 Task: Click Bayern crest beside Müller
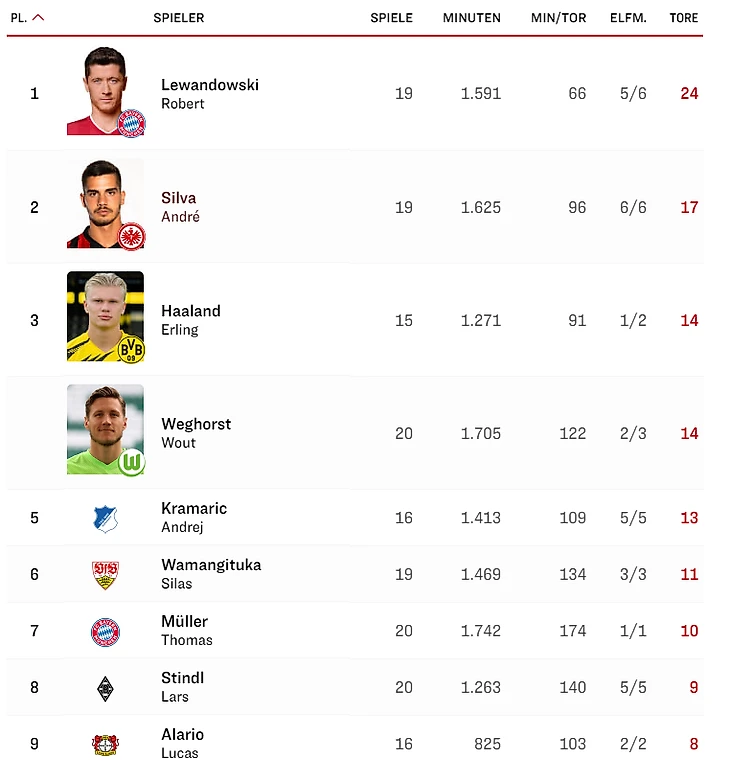(105, 631)
